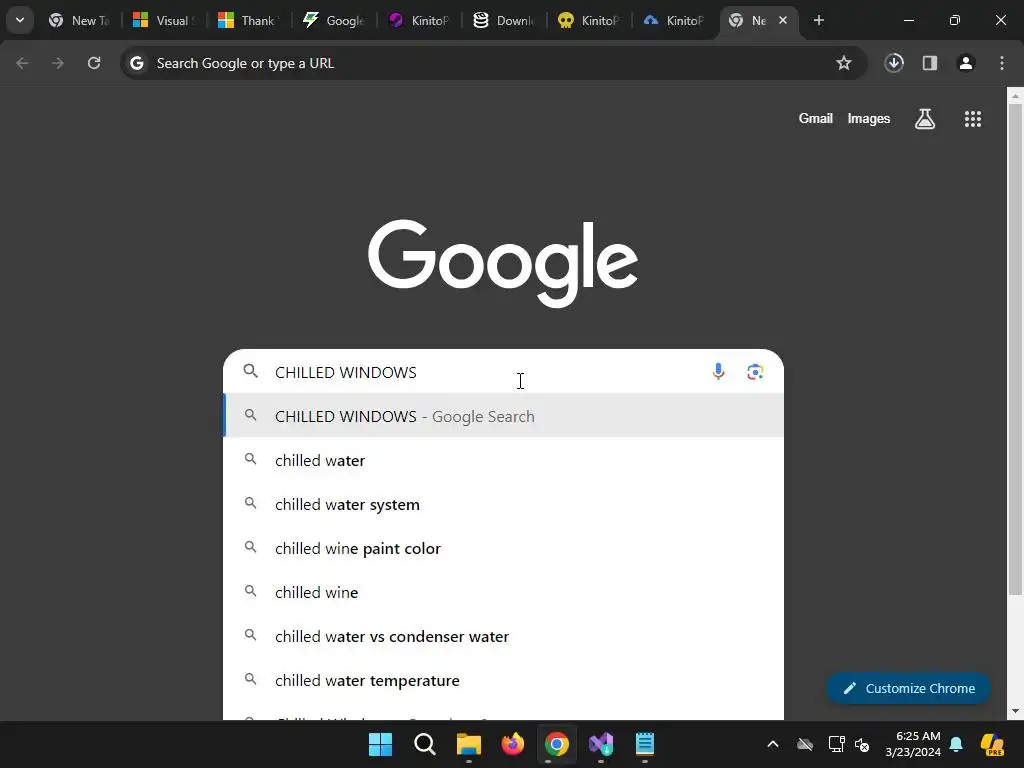This screenshot has height=768, width=1024.
Task: Open the Gmail link
Action: click(816, 118)
